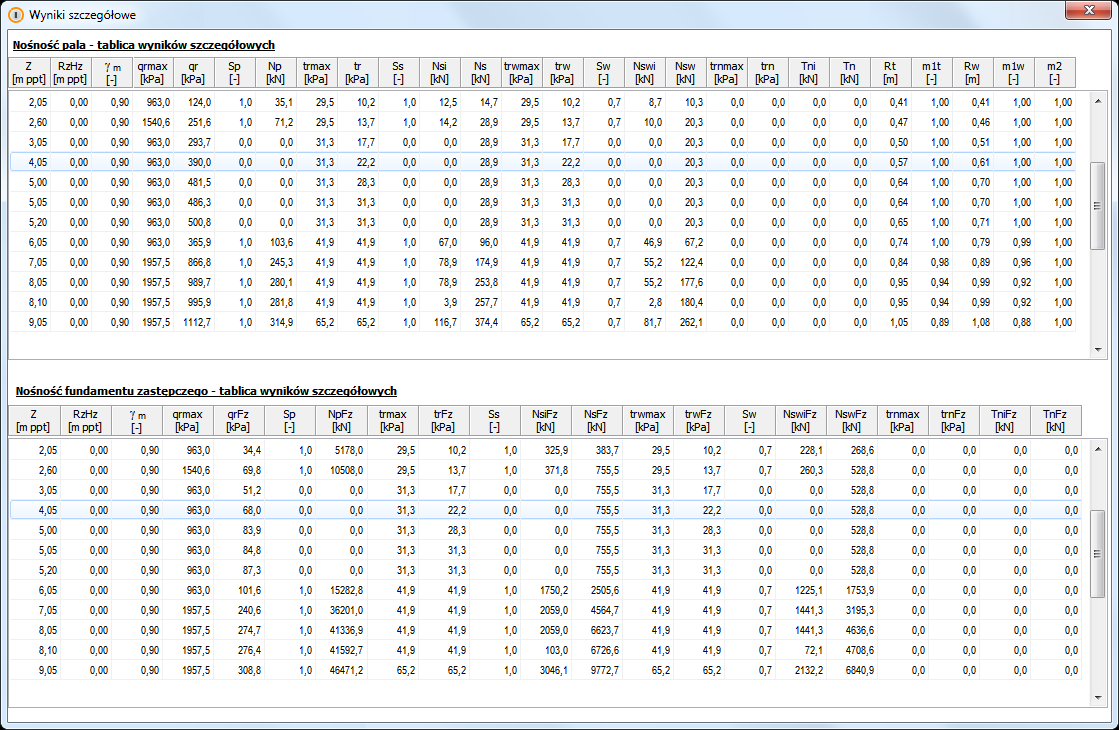
Task: Click the TnFz [kN] column header
Action: click(x=1055, y=420)
